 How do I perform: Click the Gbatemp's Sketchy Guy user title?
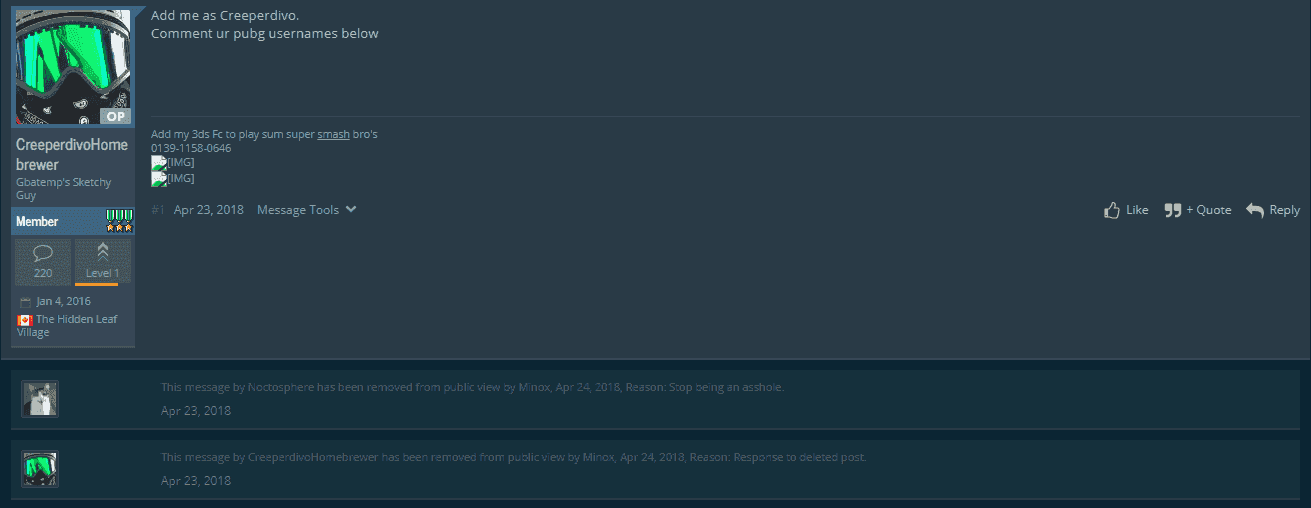click(63, 189)
